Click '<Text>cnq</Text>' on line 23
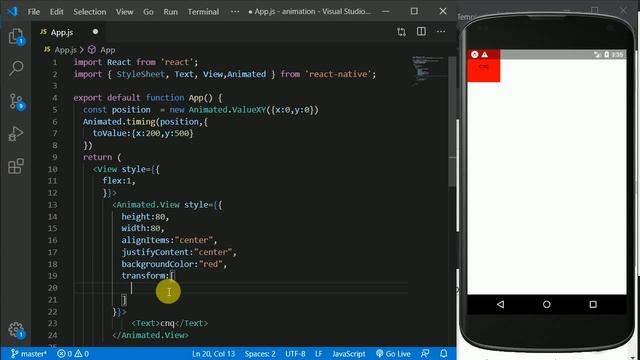Viewport: 640px width, 360px height. tap(170, 323)
